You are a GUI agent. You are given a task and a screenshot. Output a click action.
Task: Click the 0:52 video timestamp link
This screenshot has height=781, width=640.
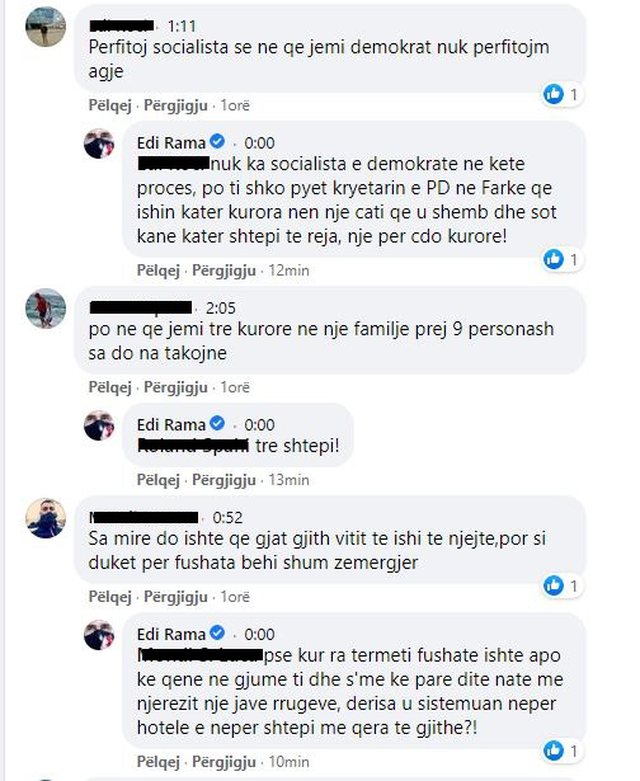point(228,518)
